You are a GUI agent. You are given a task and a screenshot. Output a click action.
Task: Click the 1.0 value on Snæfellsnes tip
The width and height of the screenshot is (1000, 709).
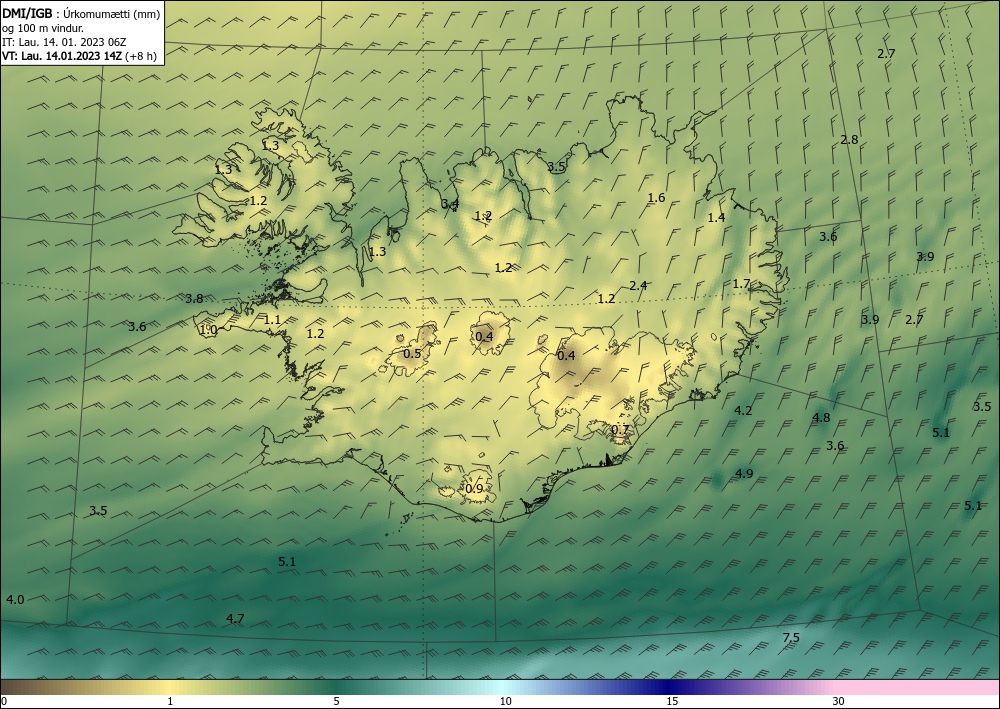pos(209,330)
